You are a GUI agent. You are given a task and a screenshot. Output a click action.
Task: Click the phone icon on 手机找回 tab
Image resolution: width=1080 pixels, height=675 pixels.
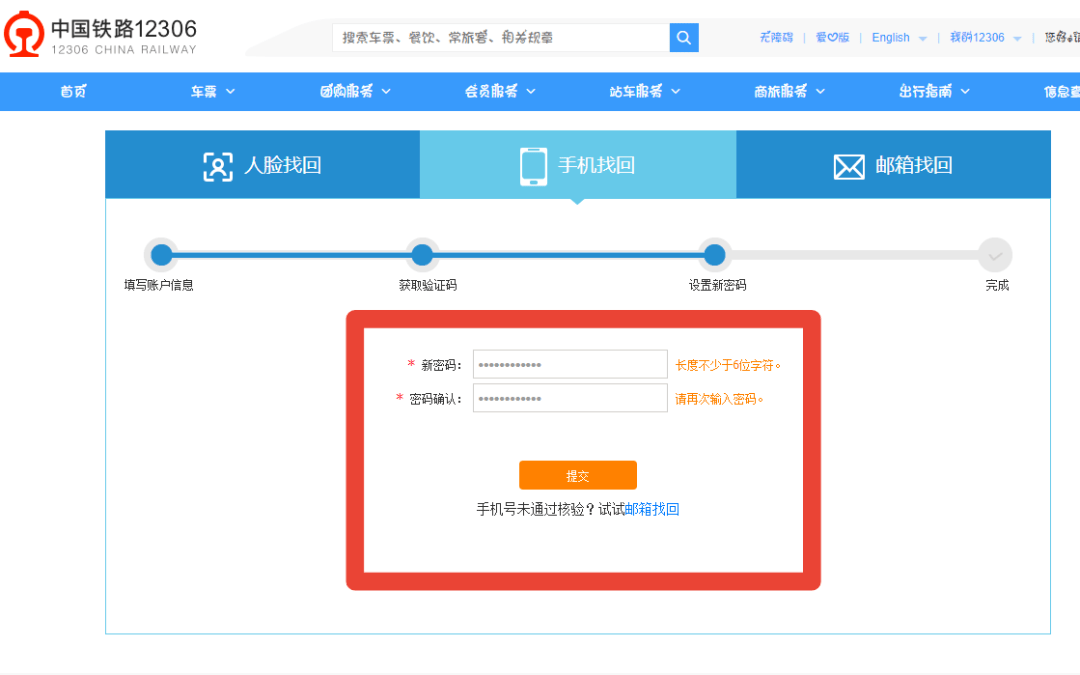click(534, 166)
